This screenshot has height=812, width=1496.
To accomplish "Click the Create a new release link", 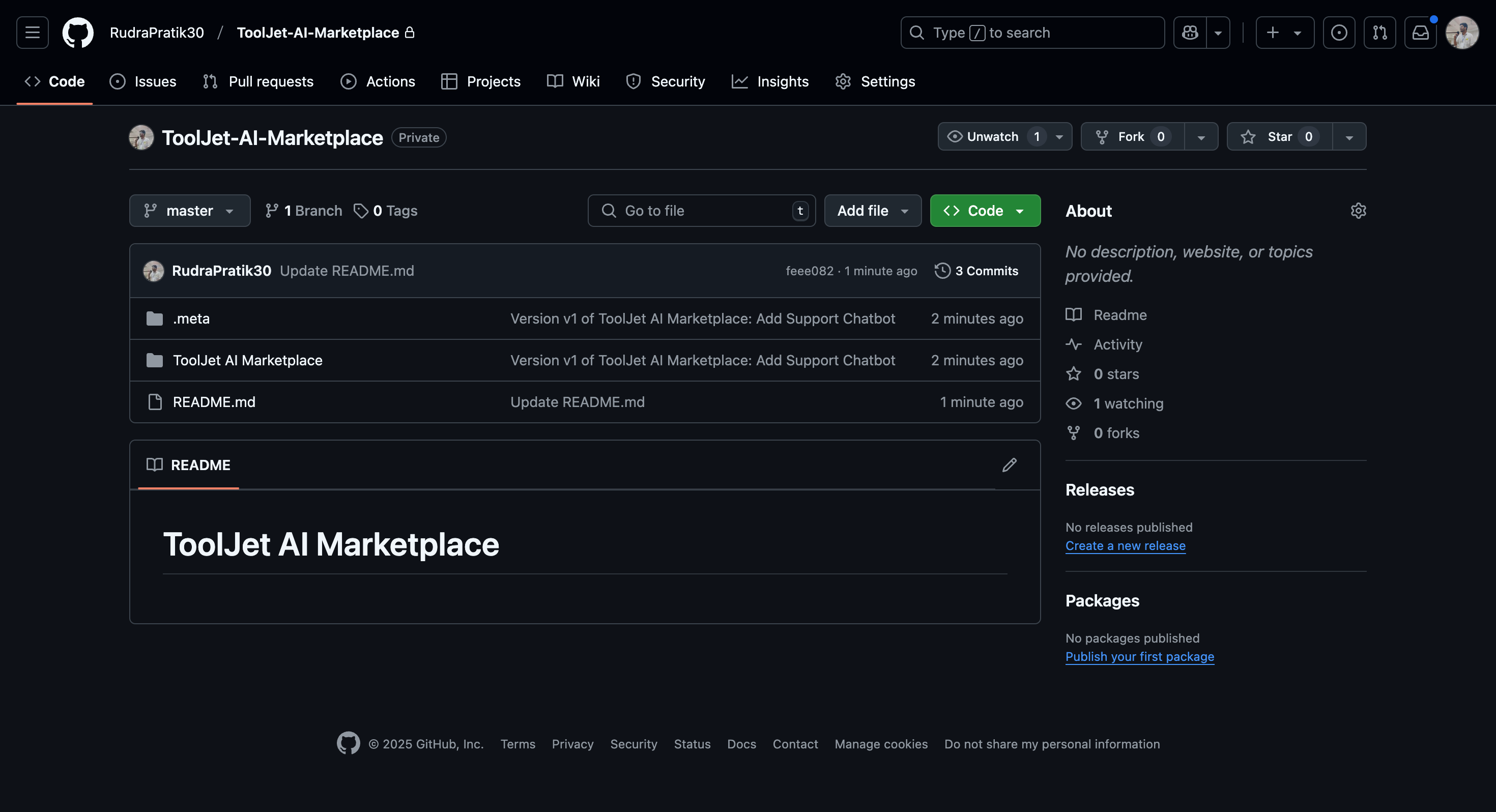I will [1125, 545].
